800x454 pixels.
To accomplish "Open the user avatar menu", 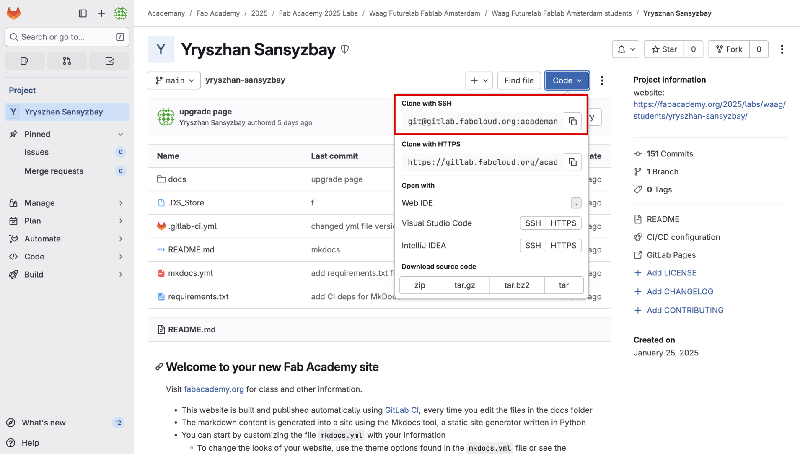I will (120, 14).
